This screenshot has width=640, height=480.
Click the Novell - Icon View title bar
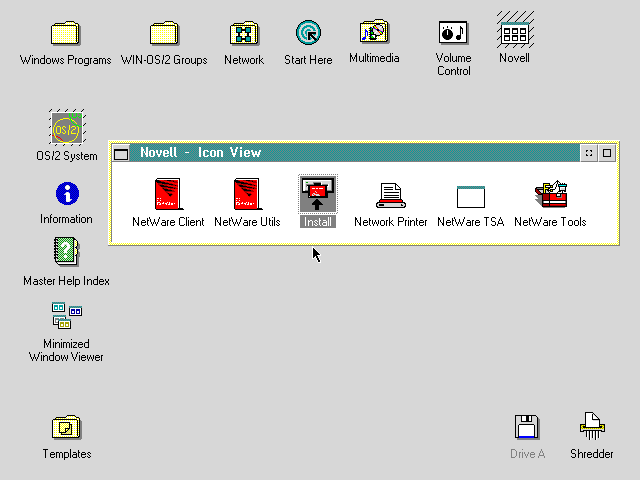pos(355,153)
